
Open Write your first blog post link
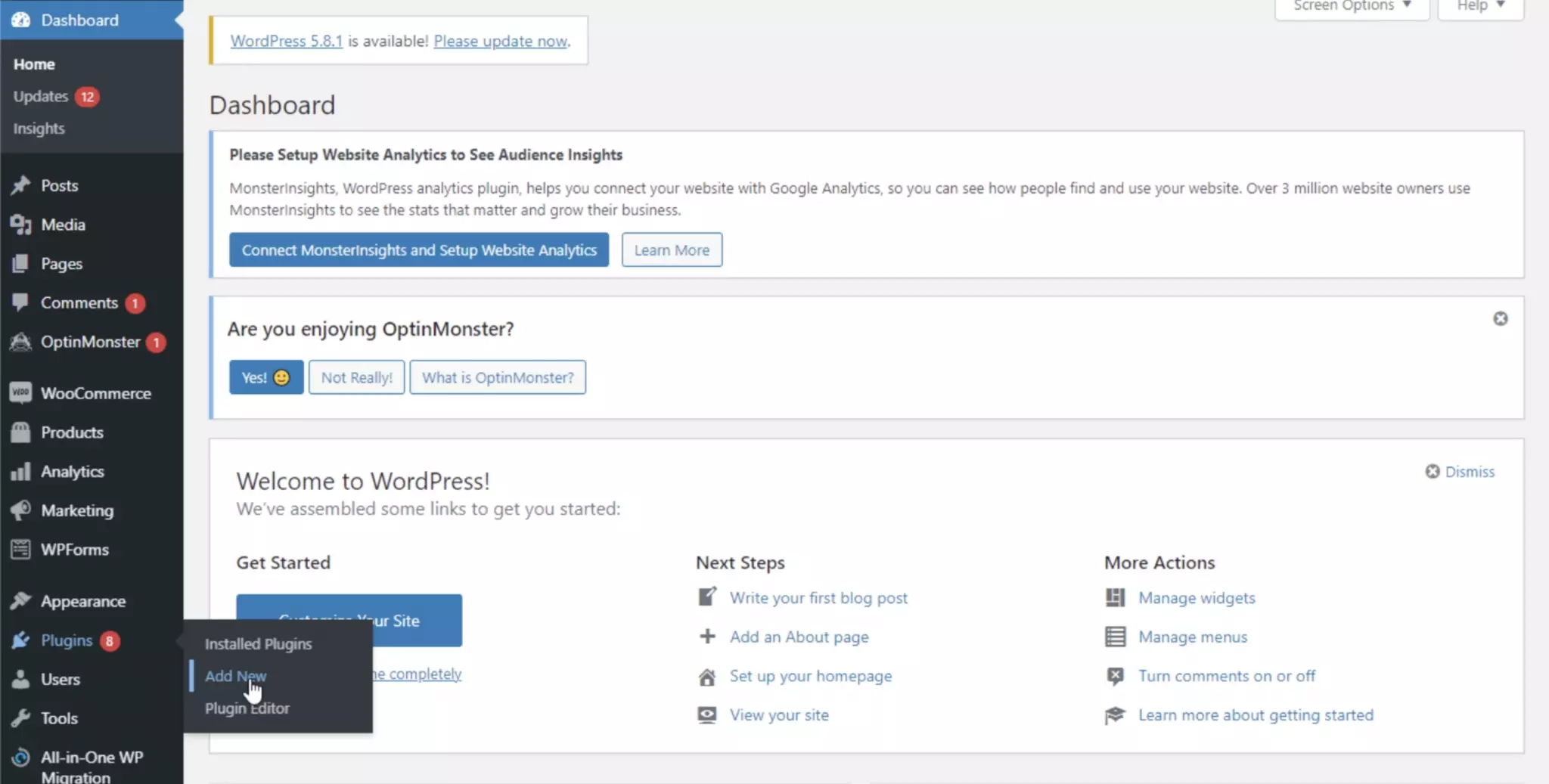point(818,597)
